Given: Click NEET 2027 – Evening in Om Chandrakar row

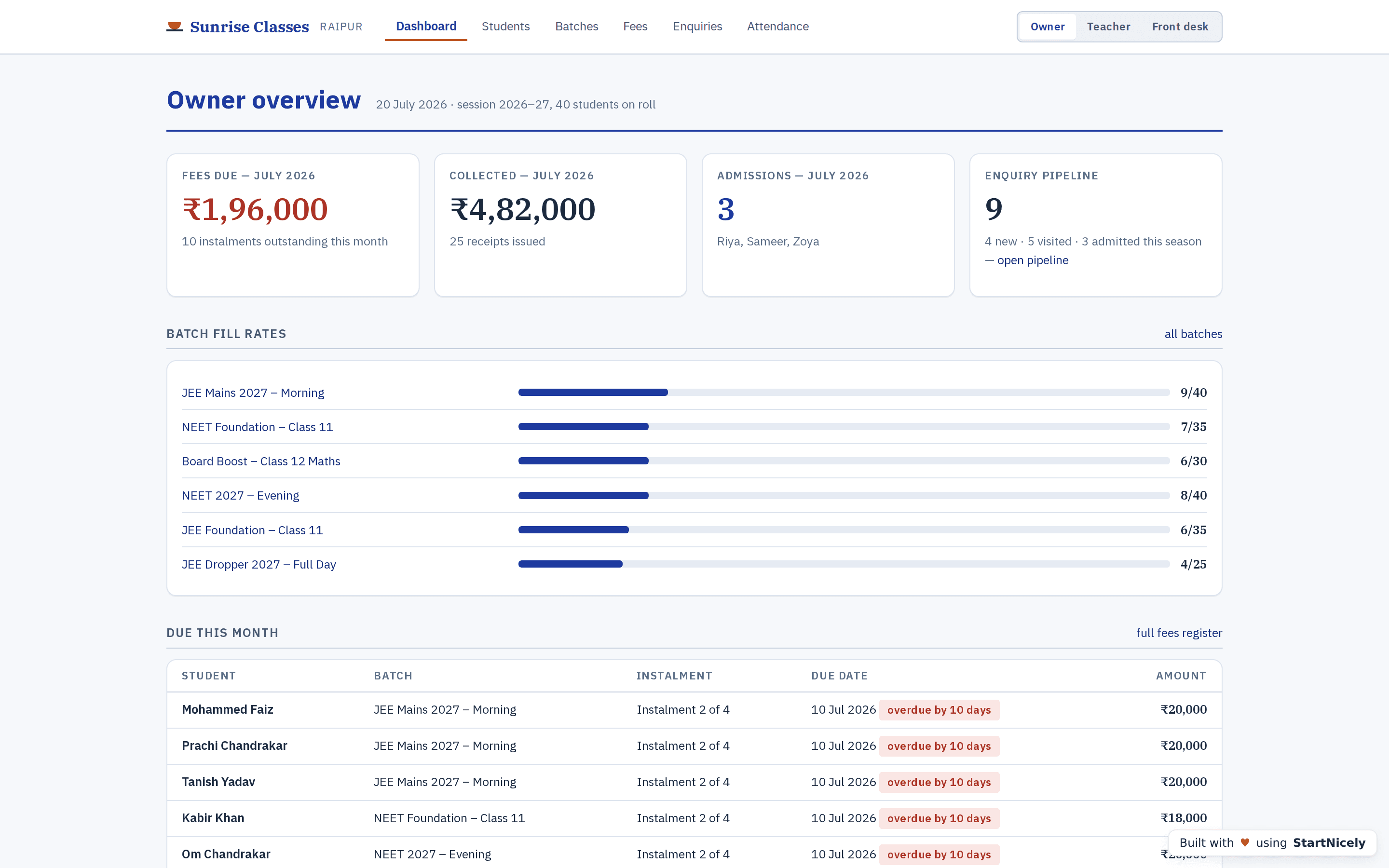Looking at the screenshot, I should pyautogui.click(x=432, y=854).
